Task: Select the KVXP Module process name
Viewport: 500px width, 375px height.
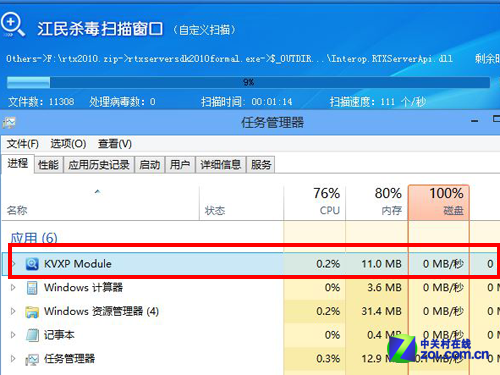Action: click(x=78, y=264)
